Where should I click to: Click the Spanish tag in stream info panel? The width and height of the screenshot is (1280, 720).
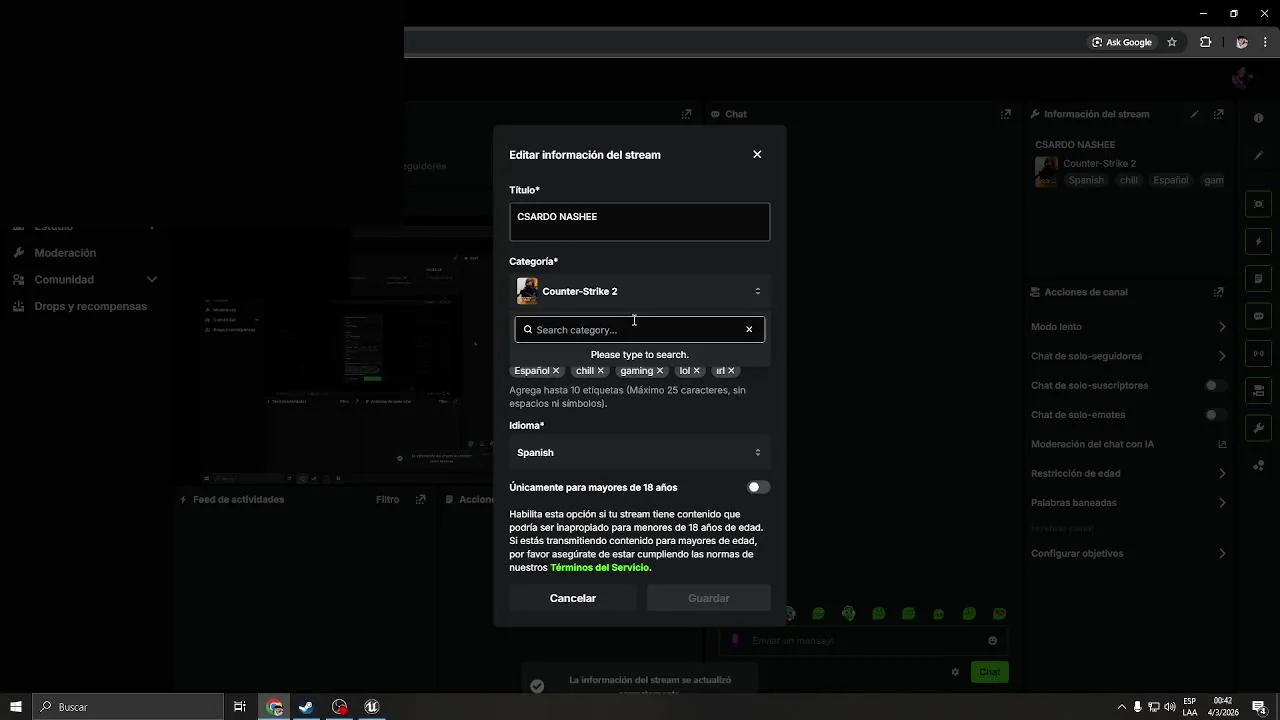[x=1086, y=180]
